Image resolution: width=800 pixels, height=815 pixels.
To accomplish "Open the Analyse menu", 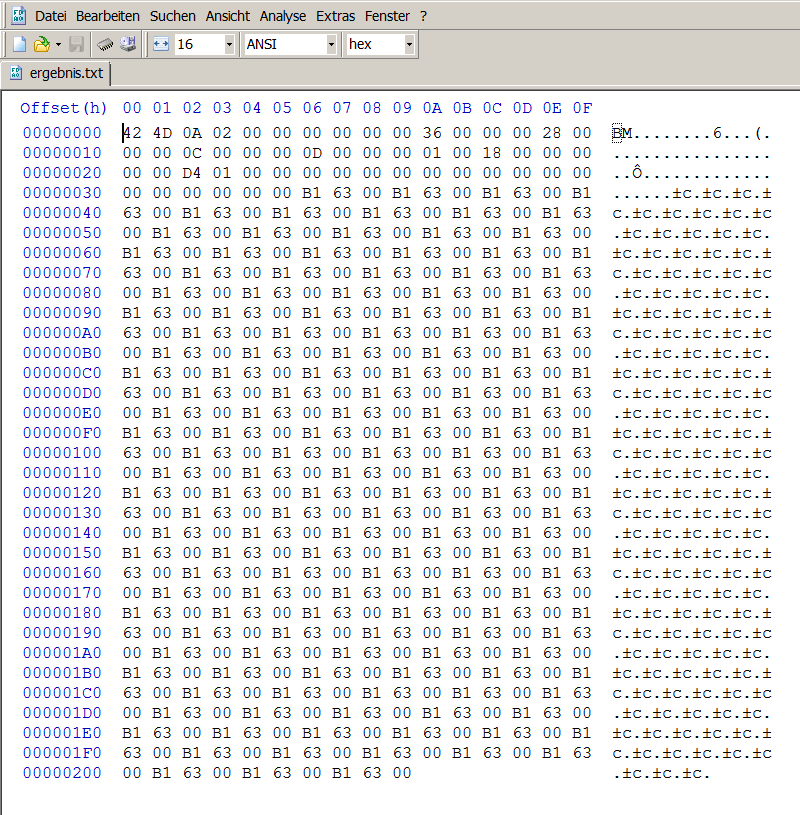I will (283, 16).
